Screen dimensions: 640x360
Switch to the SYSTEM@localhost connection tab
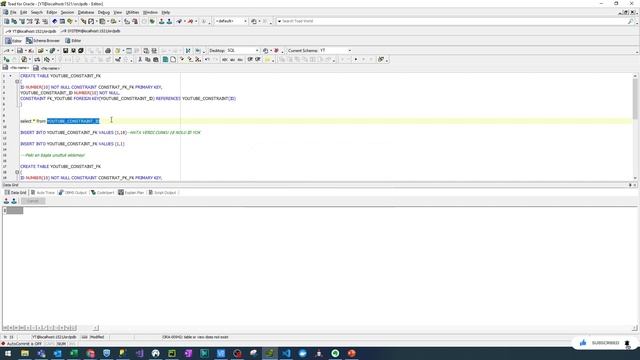coord(90,31)
